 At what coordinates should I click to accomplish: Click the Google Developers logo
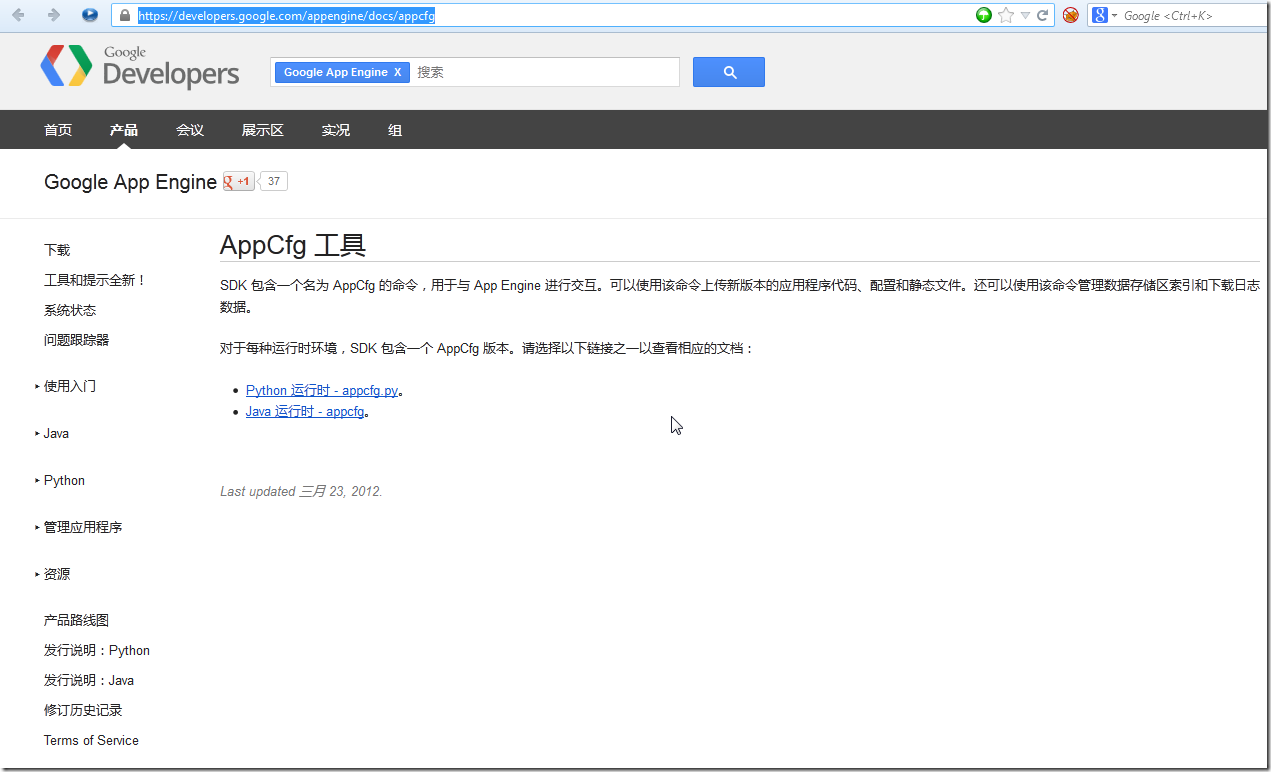[x=140, y=66]
